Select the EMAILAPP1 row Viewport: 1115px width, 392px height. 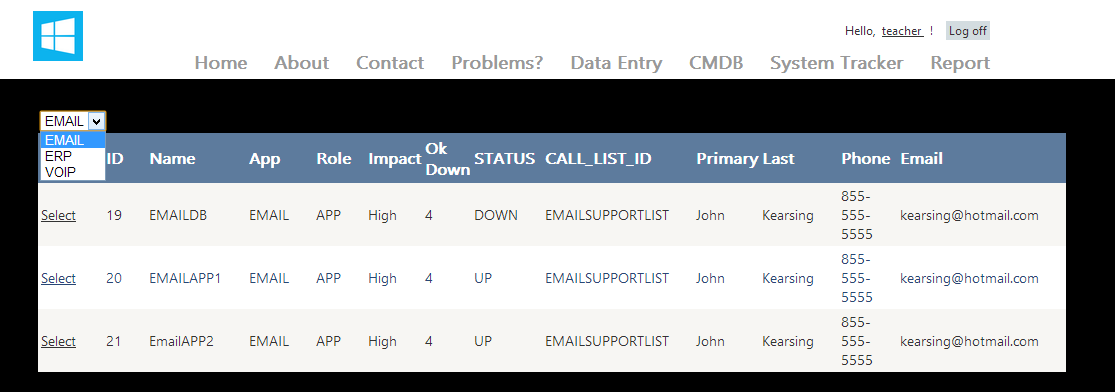point(58,278)
